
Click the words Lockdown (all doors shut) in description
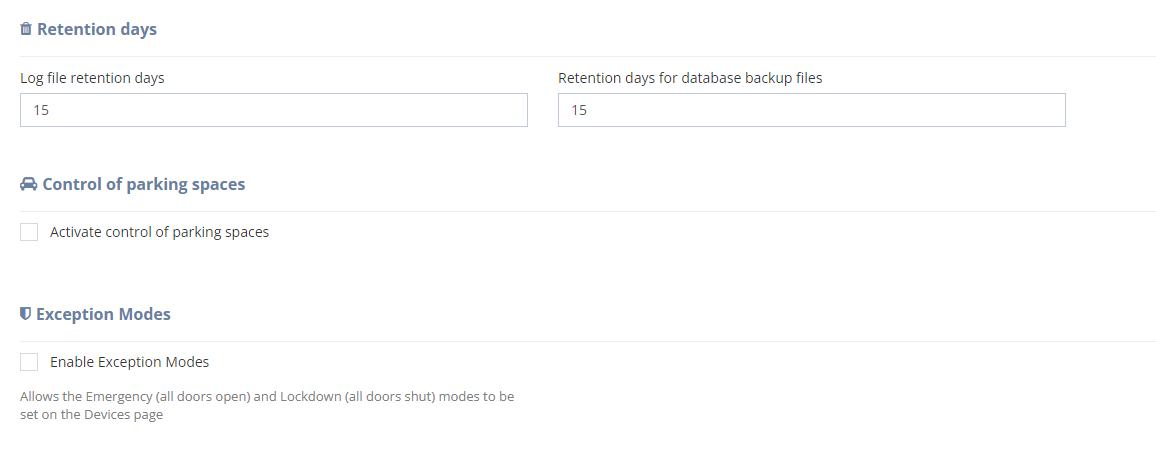358,397
